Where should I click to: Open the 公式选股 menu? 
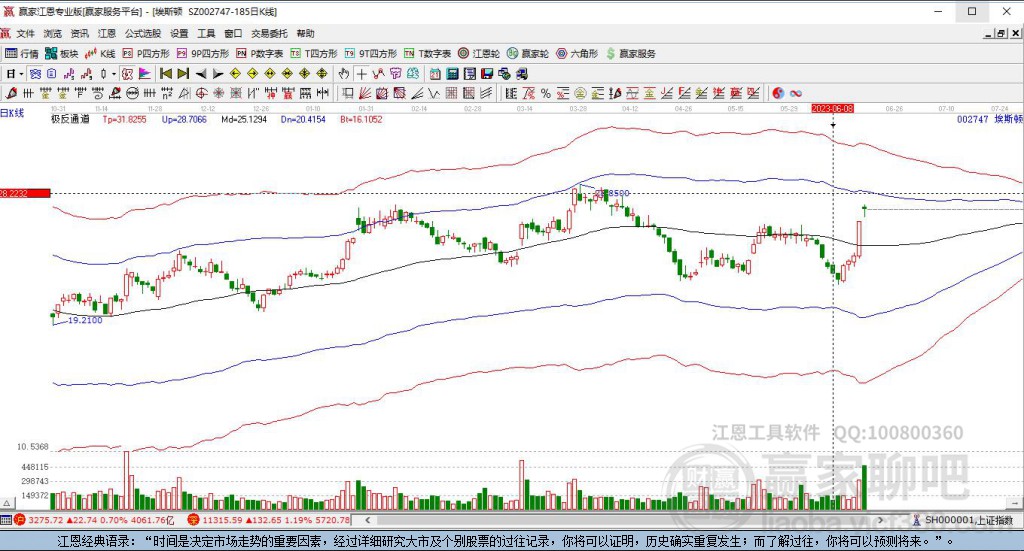coord(142,33)
